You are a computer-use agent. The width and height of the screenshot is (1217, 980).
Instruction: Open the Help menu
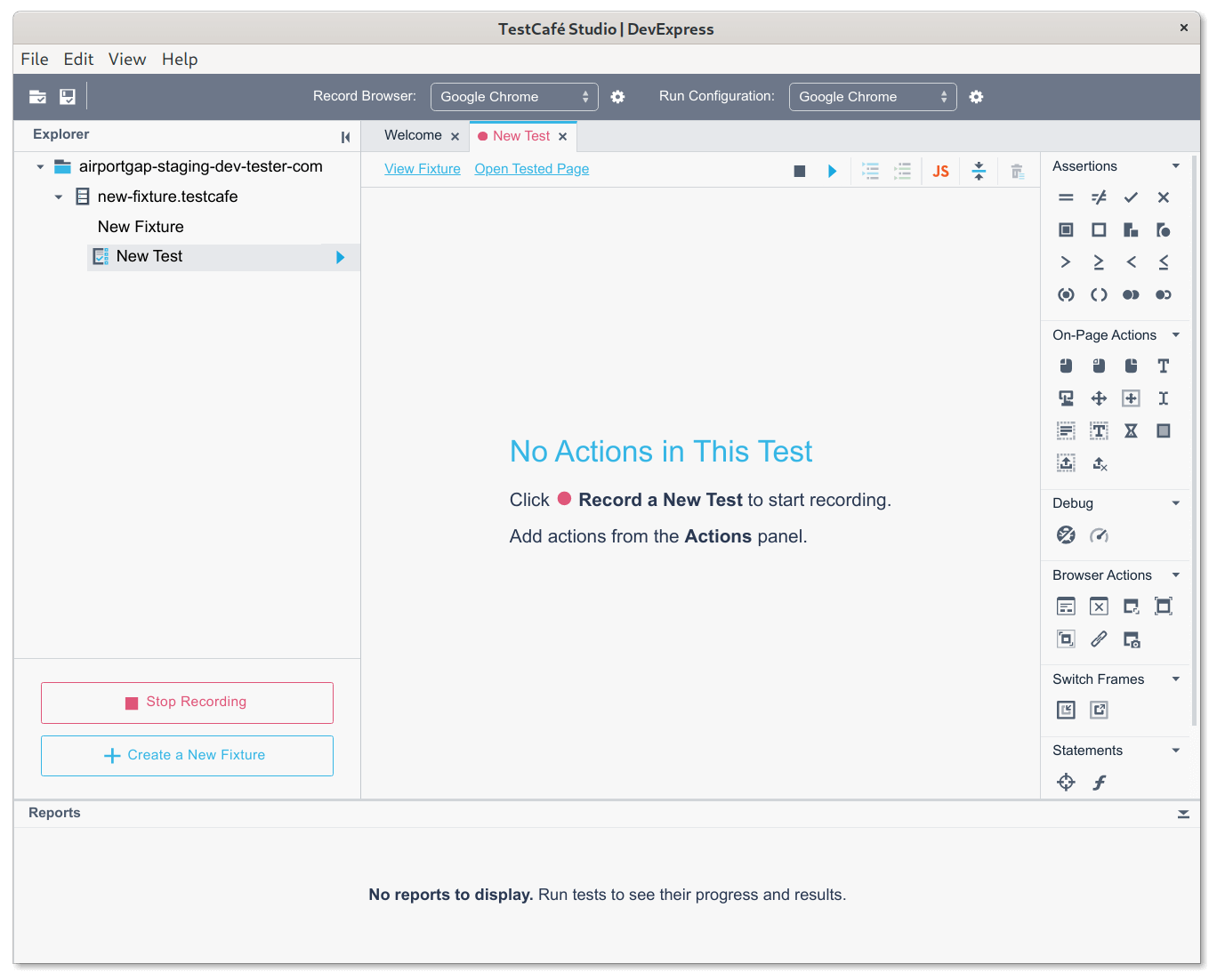[x=180, y=60]
